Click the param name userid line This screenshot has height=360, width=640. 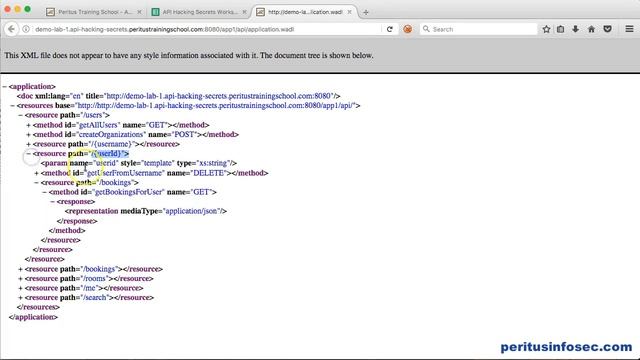[139, 163]
